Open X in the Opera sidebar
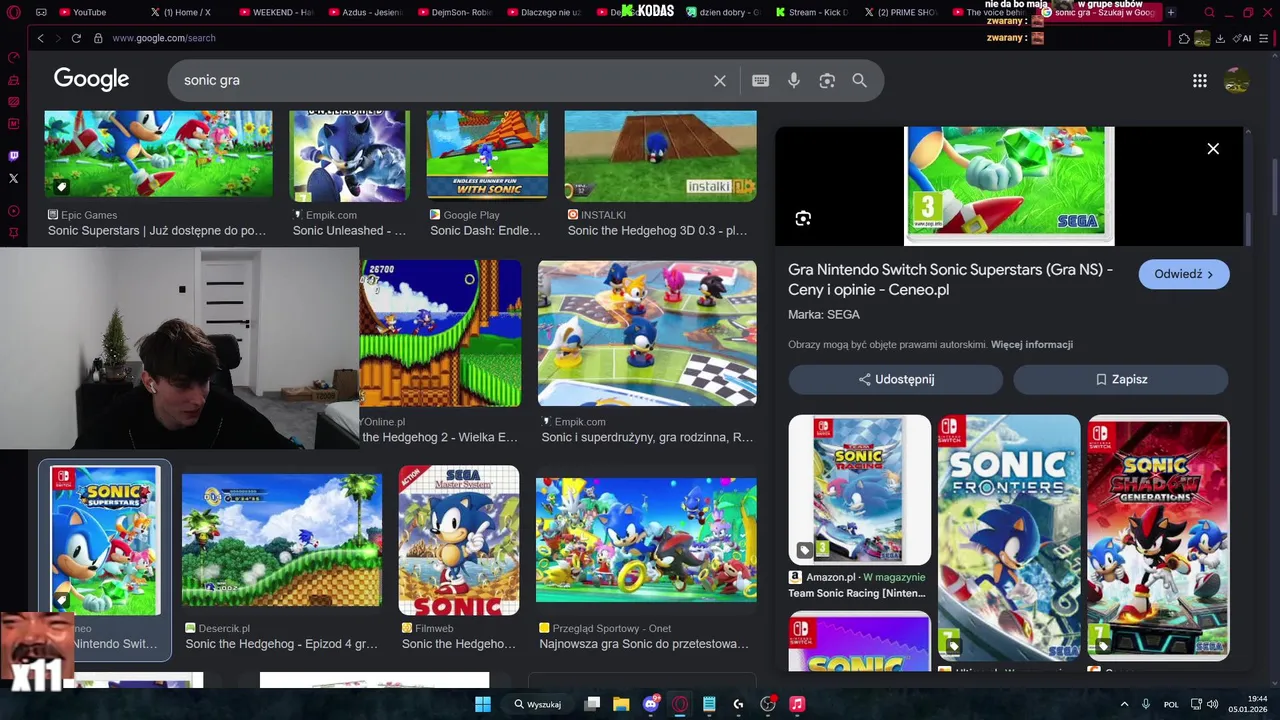Screen dimensions: 1280x720 click(13, 178)
